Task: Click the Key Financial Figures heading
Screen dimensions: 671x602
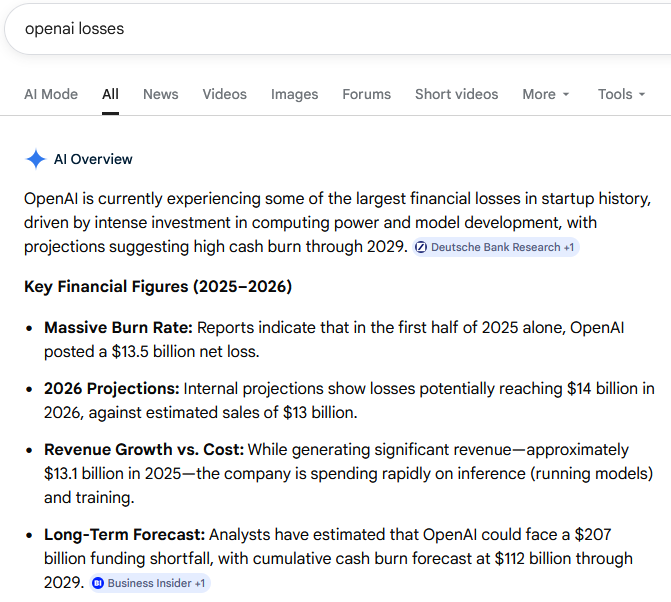Action: [x=158, y=286]
